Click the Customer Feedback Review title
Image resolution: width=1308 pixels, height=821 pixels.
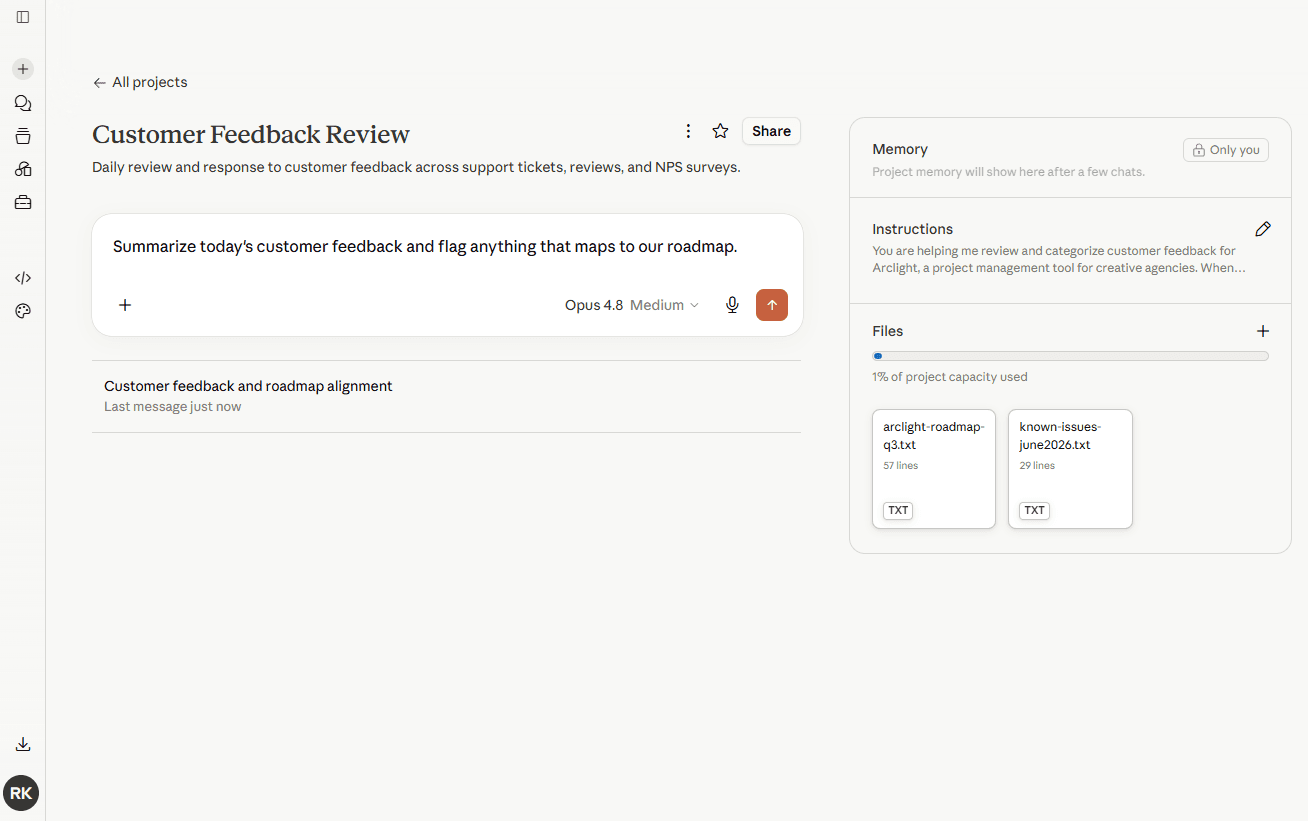click(x=251, y=134)
